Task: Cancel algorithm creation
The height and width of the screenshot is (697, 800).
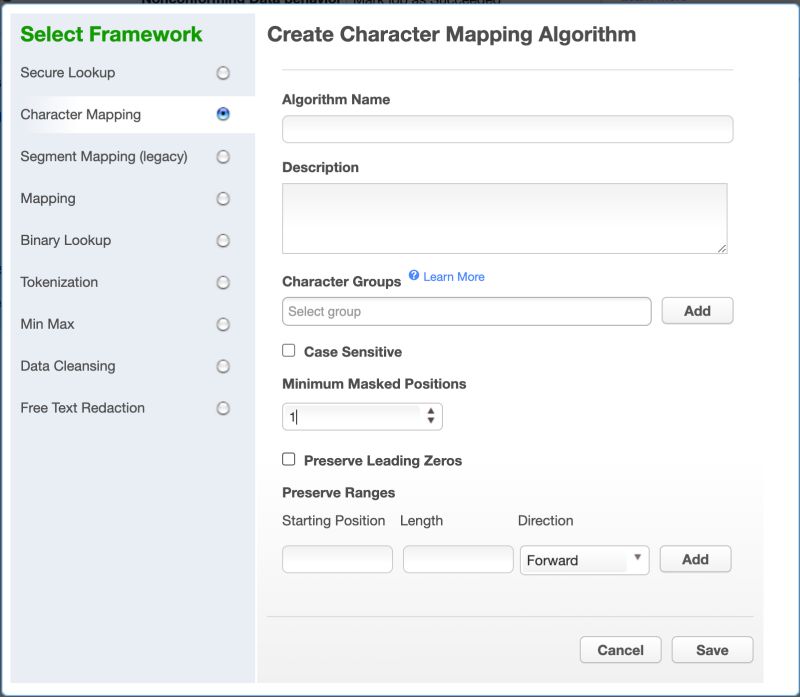Action: click(x=620, y=649)
